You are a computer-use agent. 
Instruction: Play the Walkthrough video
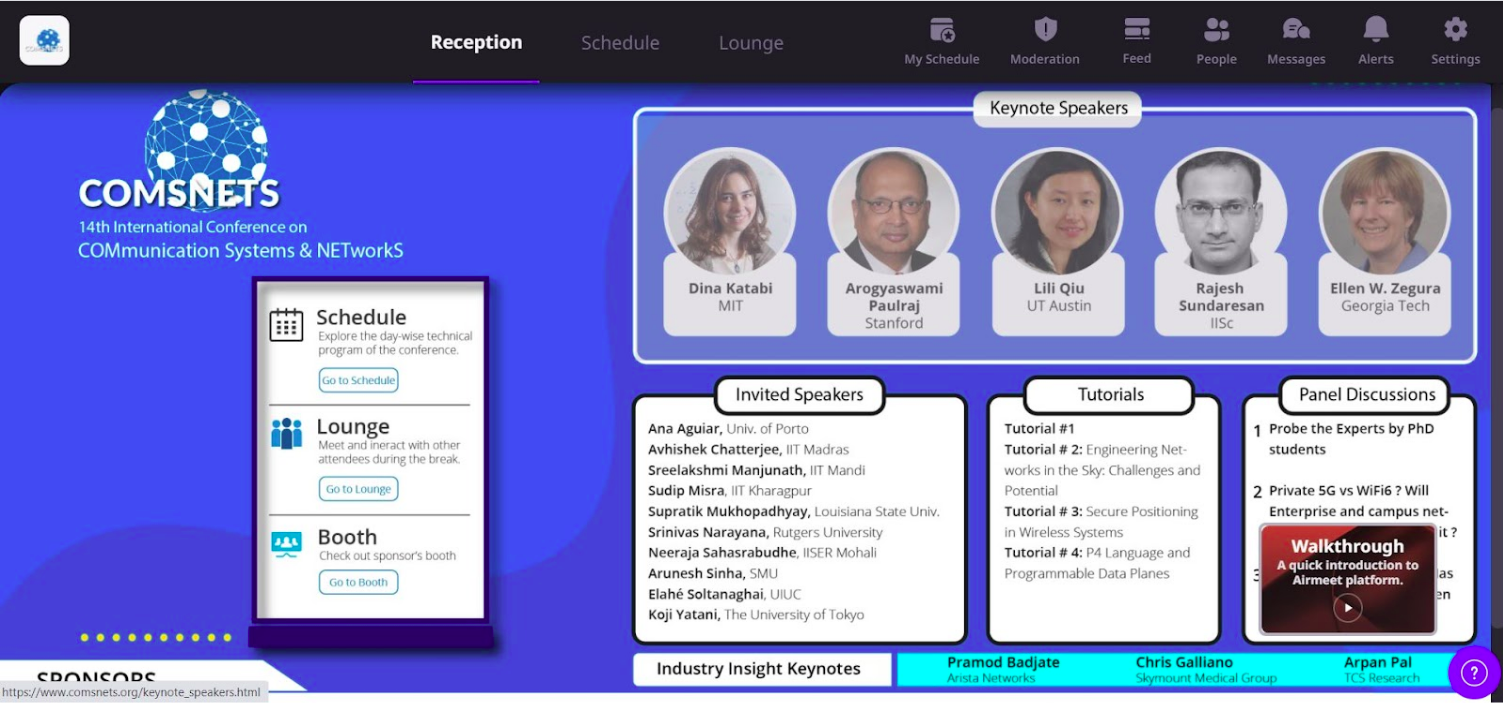click(1348, 607)
